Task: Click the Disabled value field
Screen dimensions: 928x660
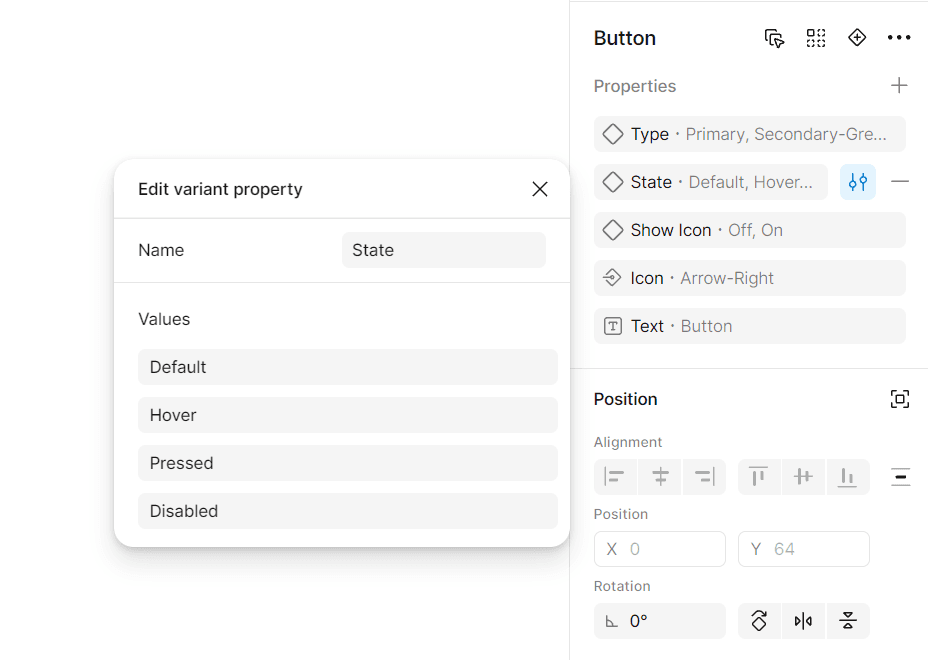Action: tap(347, 511)
